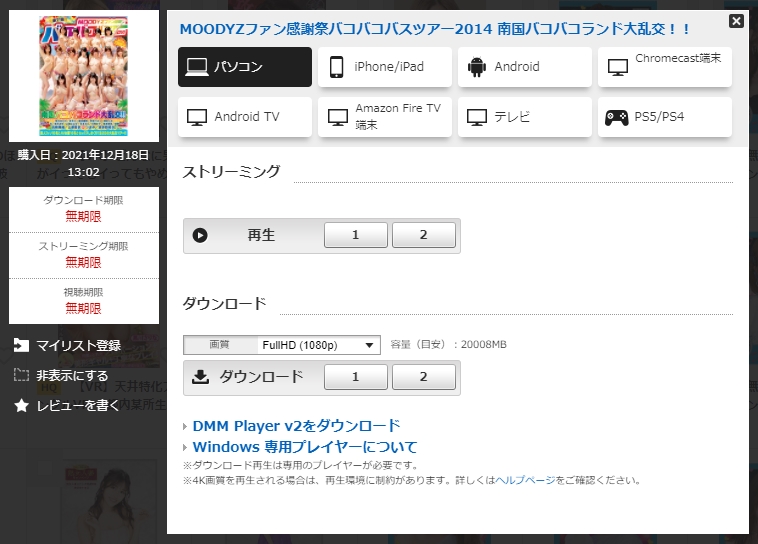Choose the Amazon Fire TV端末 option
The image size is (758, 544).
385,117
